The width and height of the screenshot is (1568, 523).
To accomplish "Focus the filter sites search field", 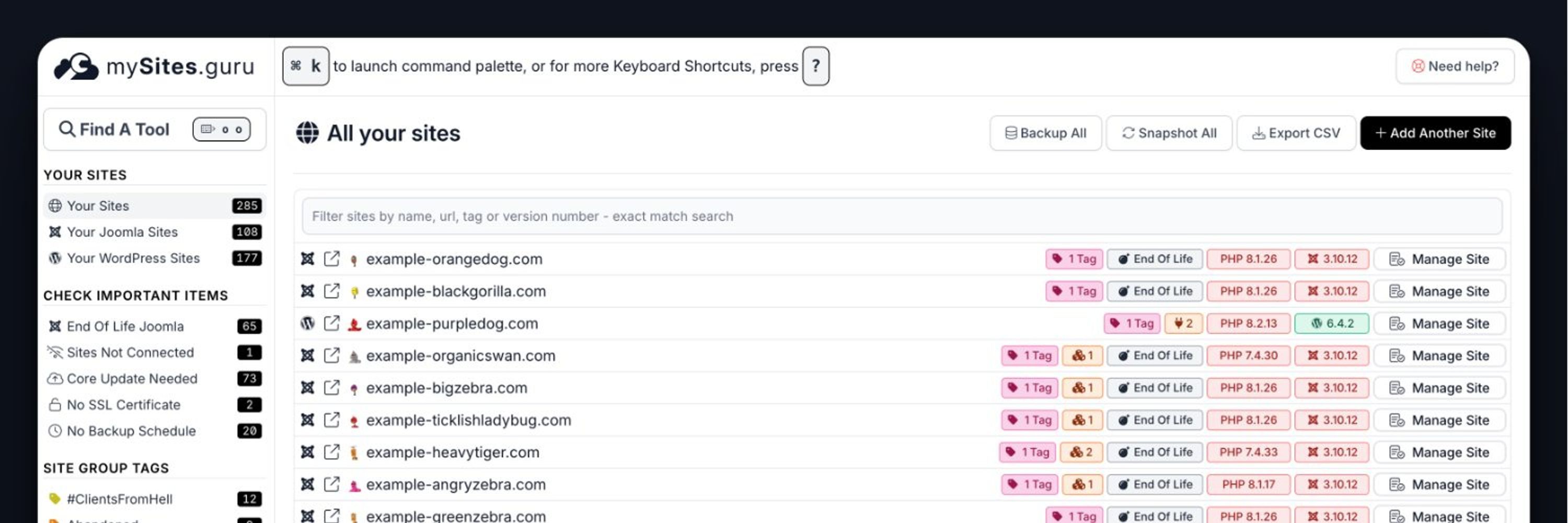I will coord(902,216).
